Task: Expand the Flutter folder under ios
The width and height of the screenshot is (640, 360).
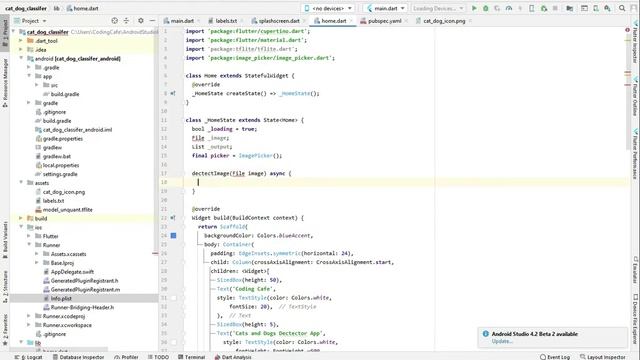Action: pyautogui.click(x=29, y=236)
